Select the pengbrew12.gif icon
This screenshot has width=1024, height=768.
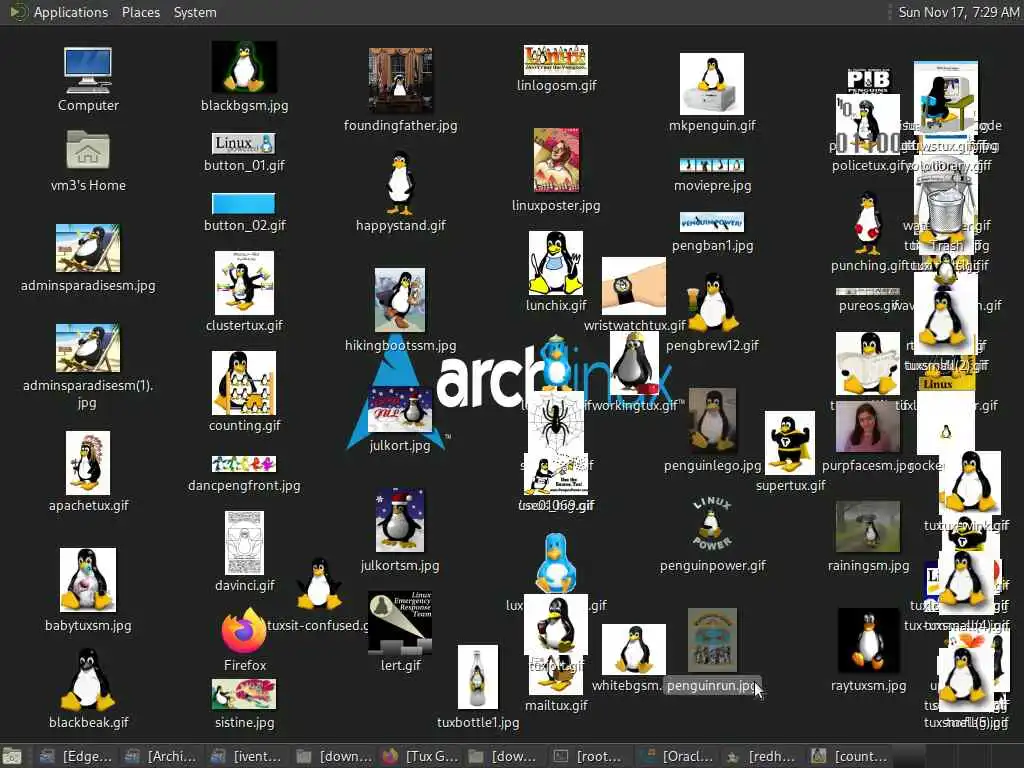712,302
